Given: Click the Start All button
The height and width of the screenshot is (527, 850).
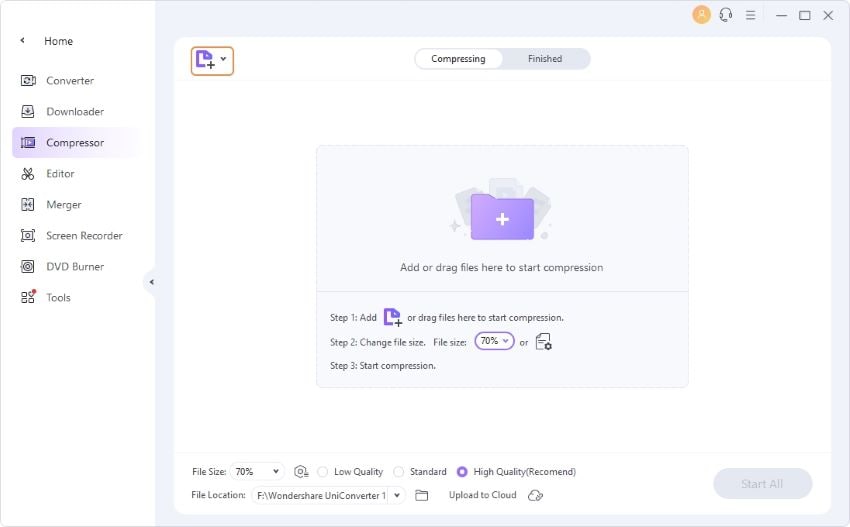Looking at the screenshot, I should (762, 484).
